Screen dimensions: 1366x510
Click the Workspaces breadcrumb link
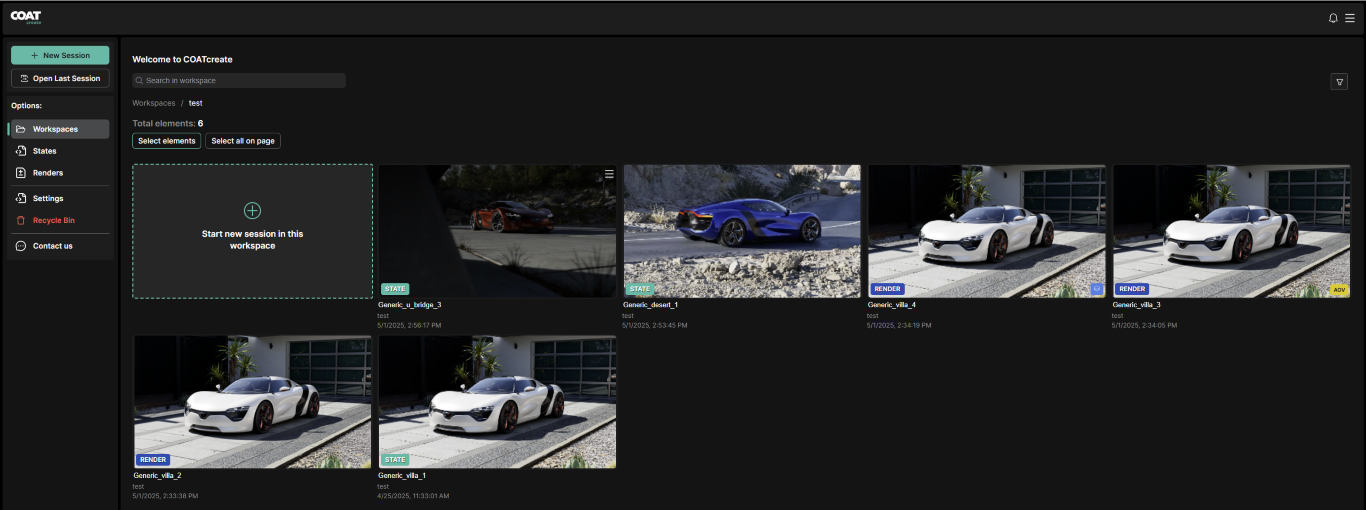(x=153, y=103)
